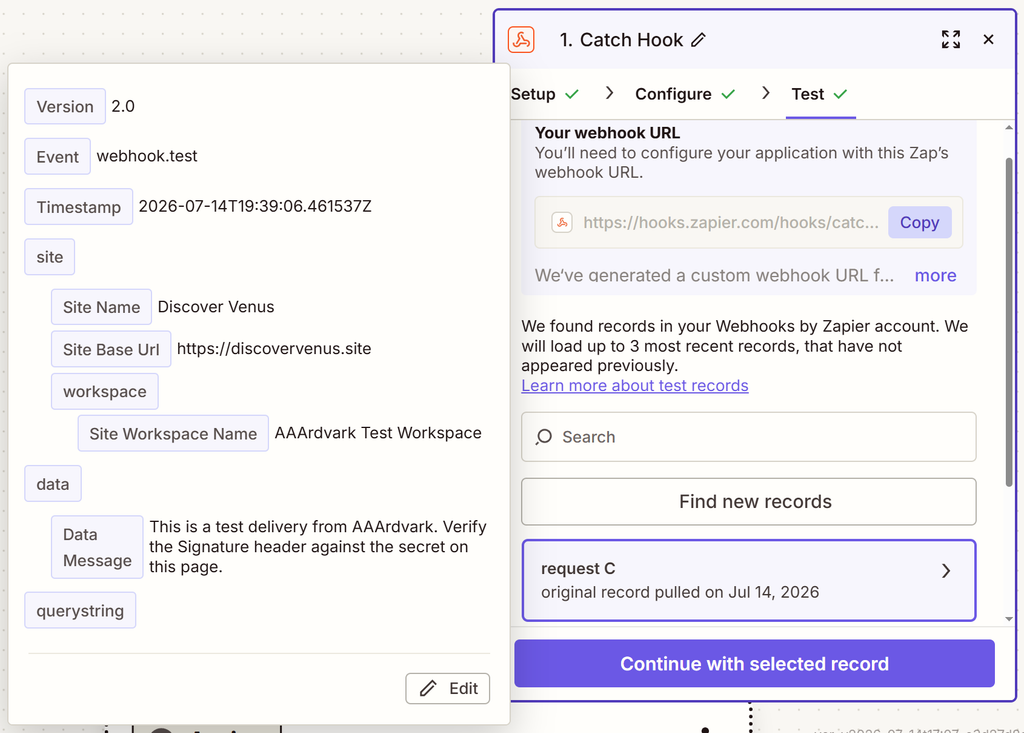
Task: Click the Version field label
Action: [65, 106]
